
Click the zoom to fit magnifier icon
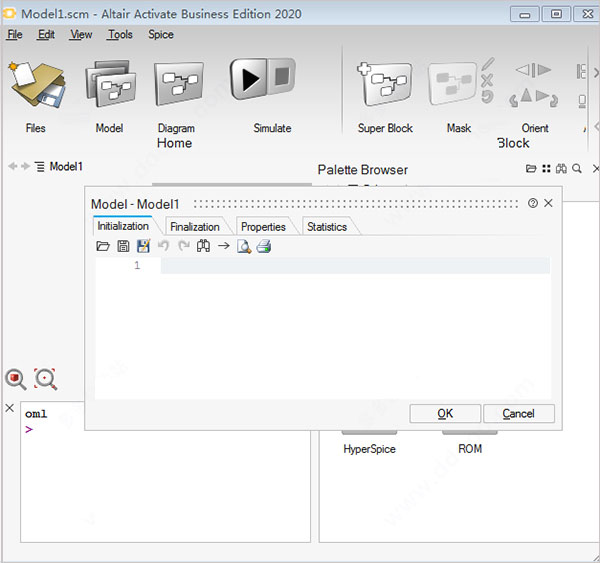click(46, 378)
